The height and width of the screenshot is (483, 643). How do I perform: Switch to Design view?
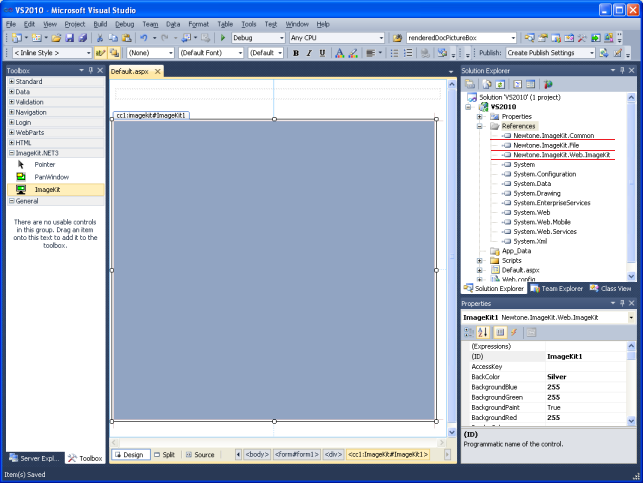click(131, 454)
